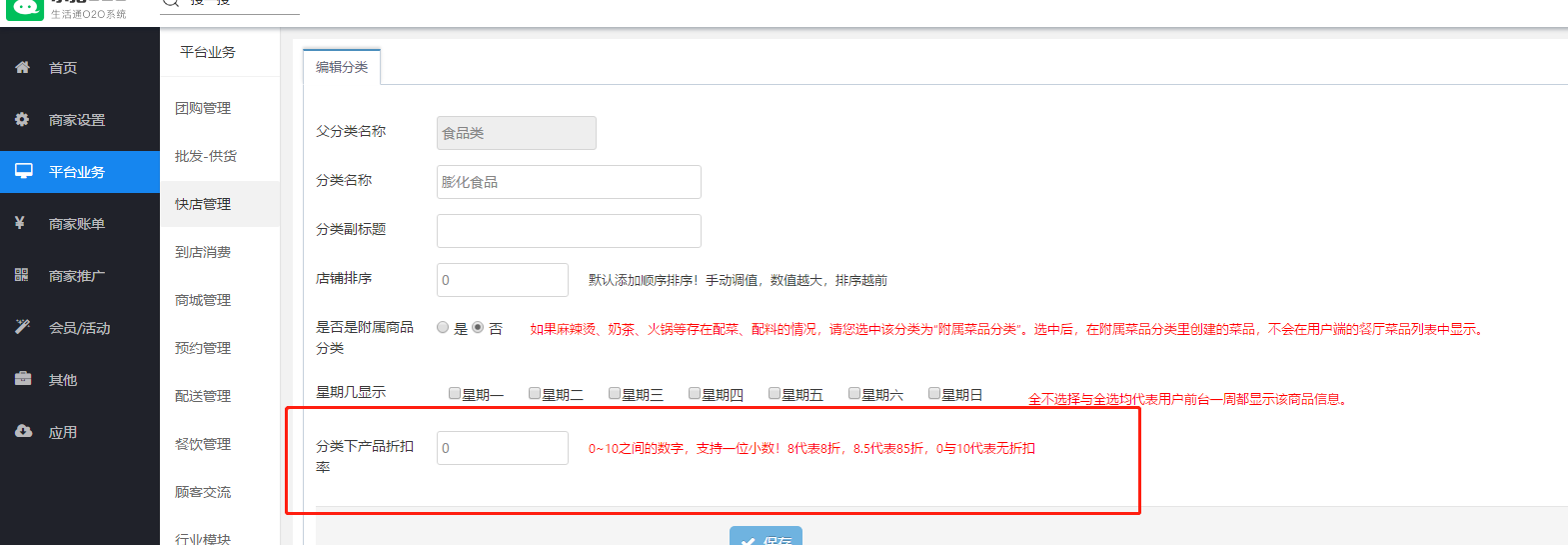Open 快店管理 submenu item
Screen dimensions: 1568x545
click(220, 204)
